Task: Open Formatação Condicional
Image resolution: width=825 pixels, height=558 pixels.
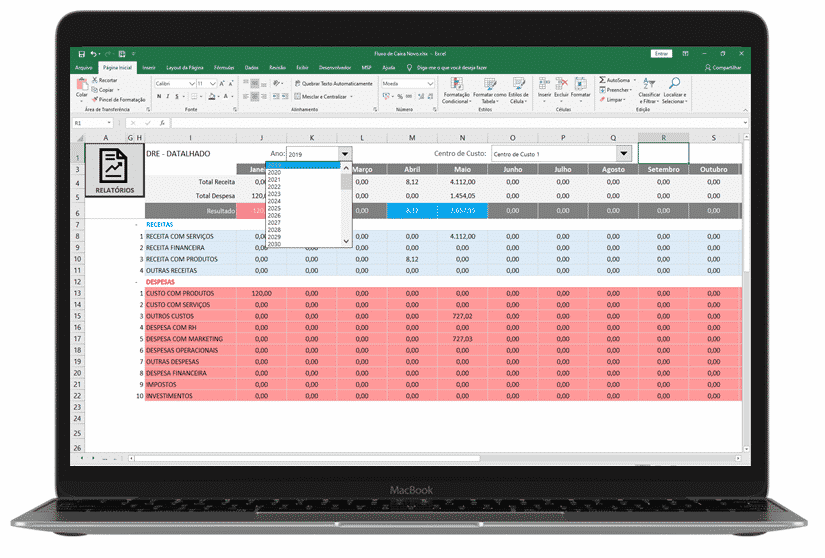Action: (456, 90)
